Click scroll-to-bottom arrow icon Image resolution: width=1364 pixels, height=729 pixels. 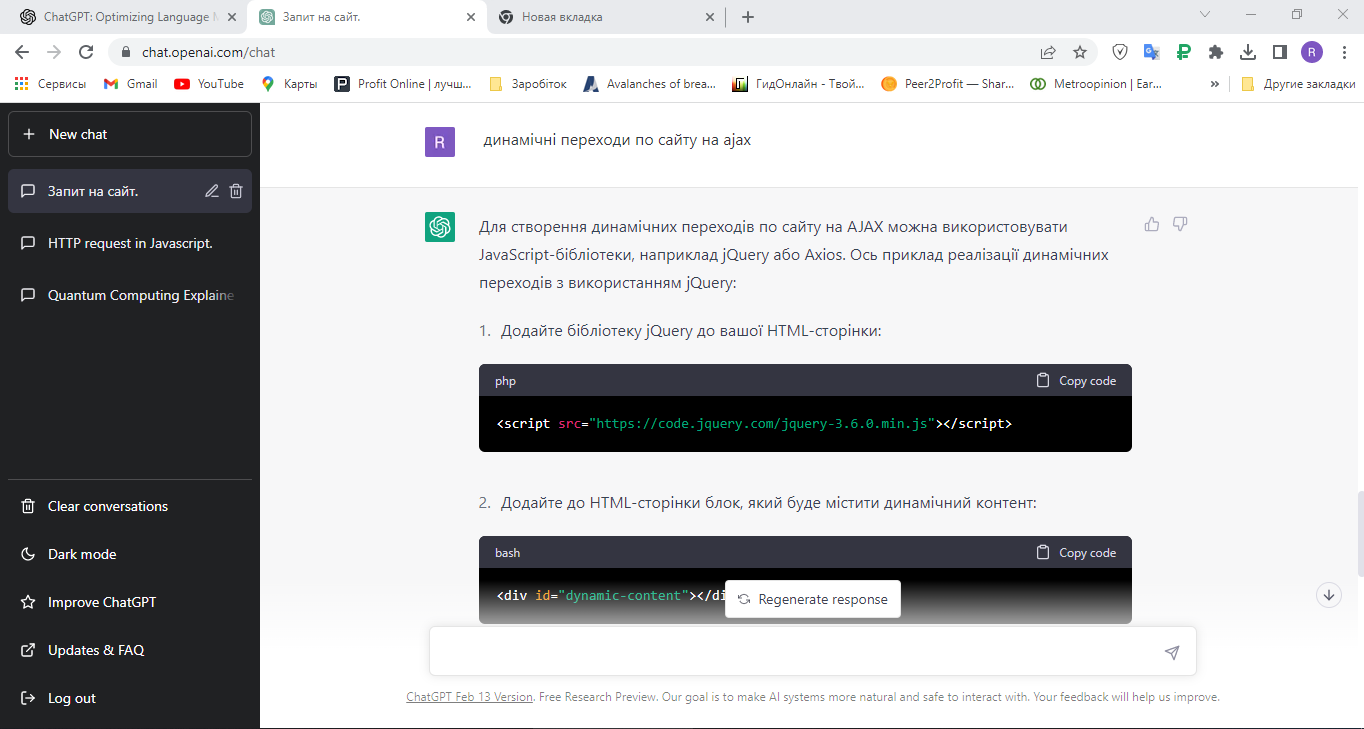[1329, 595]
